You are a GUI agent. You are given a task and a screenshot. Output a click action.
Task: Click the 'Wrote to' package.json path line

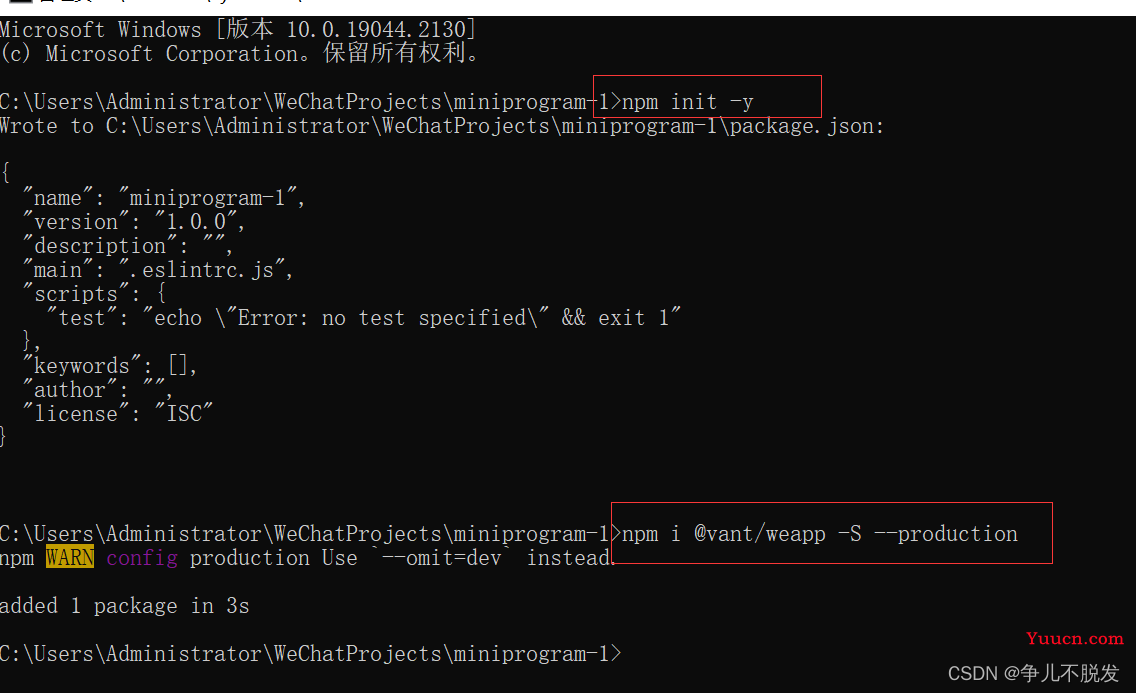tap(442, 126)
